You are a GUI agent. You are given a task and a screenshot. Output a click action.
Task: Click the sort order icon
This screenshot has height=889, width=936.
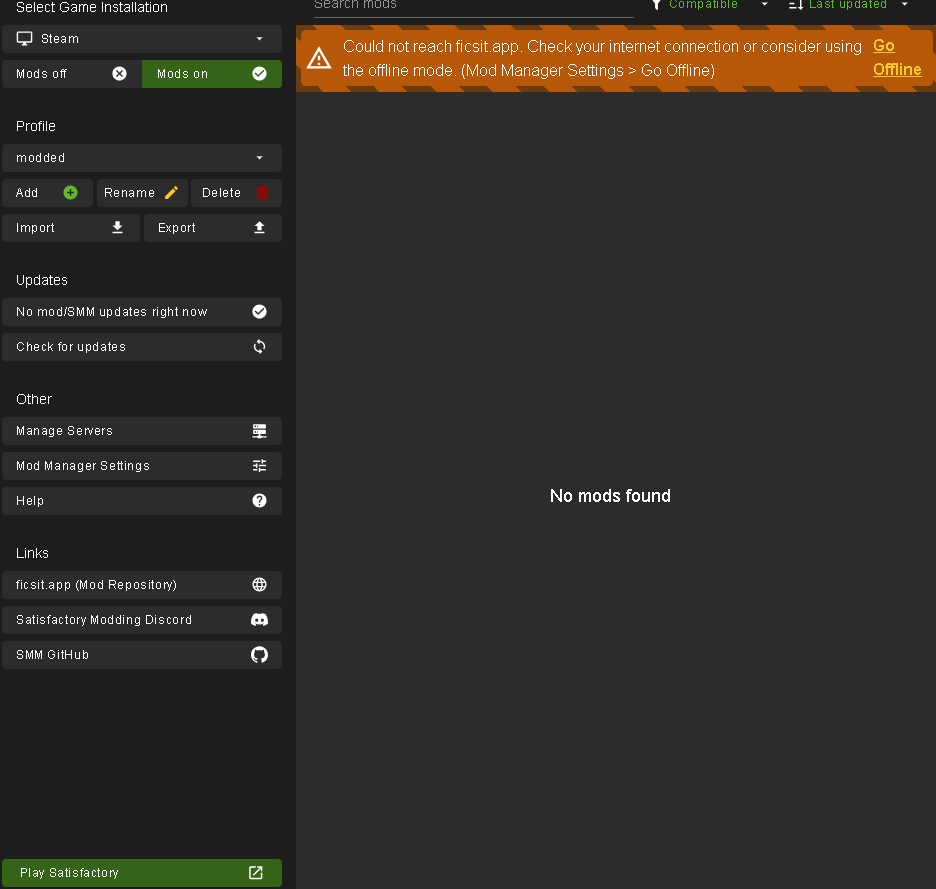coord(796,5)
